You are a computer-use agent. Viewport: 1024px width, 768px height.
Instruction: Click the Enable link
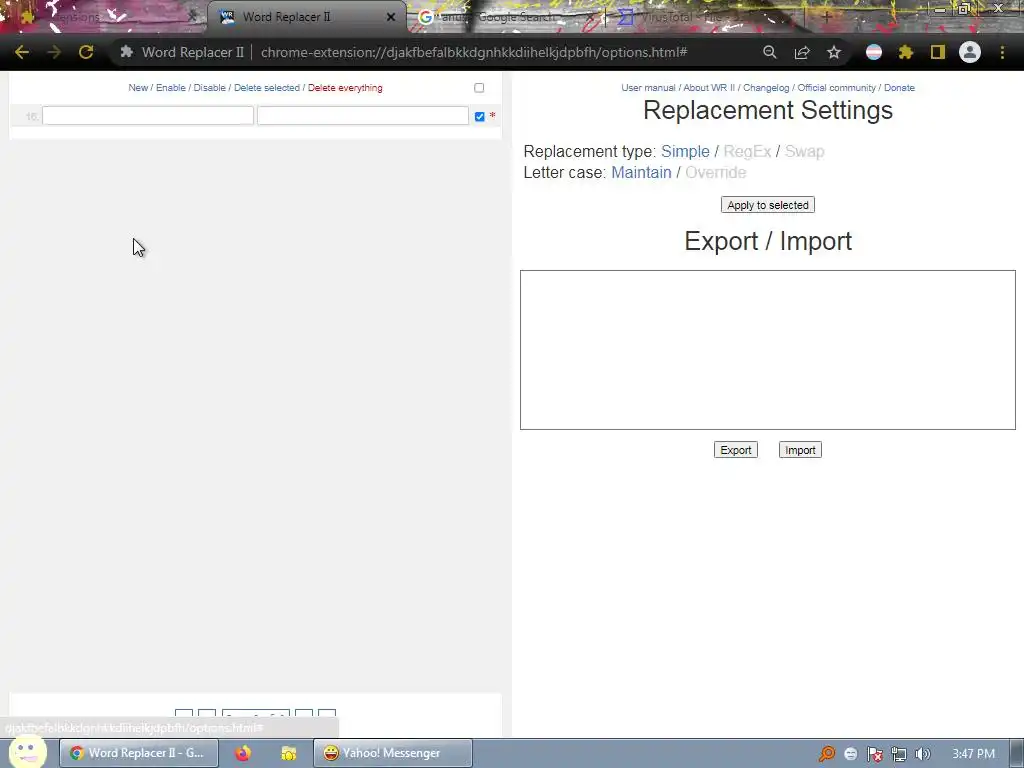170,88
